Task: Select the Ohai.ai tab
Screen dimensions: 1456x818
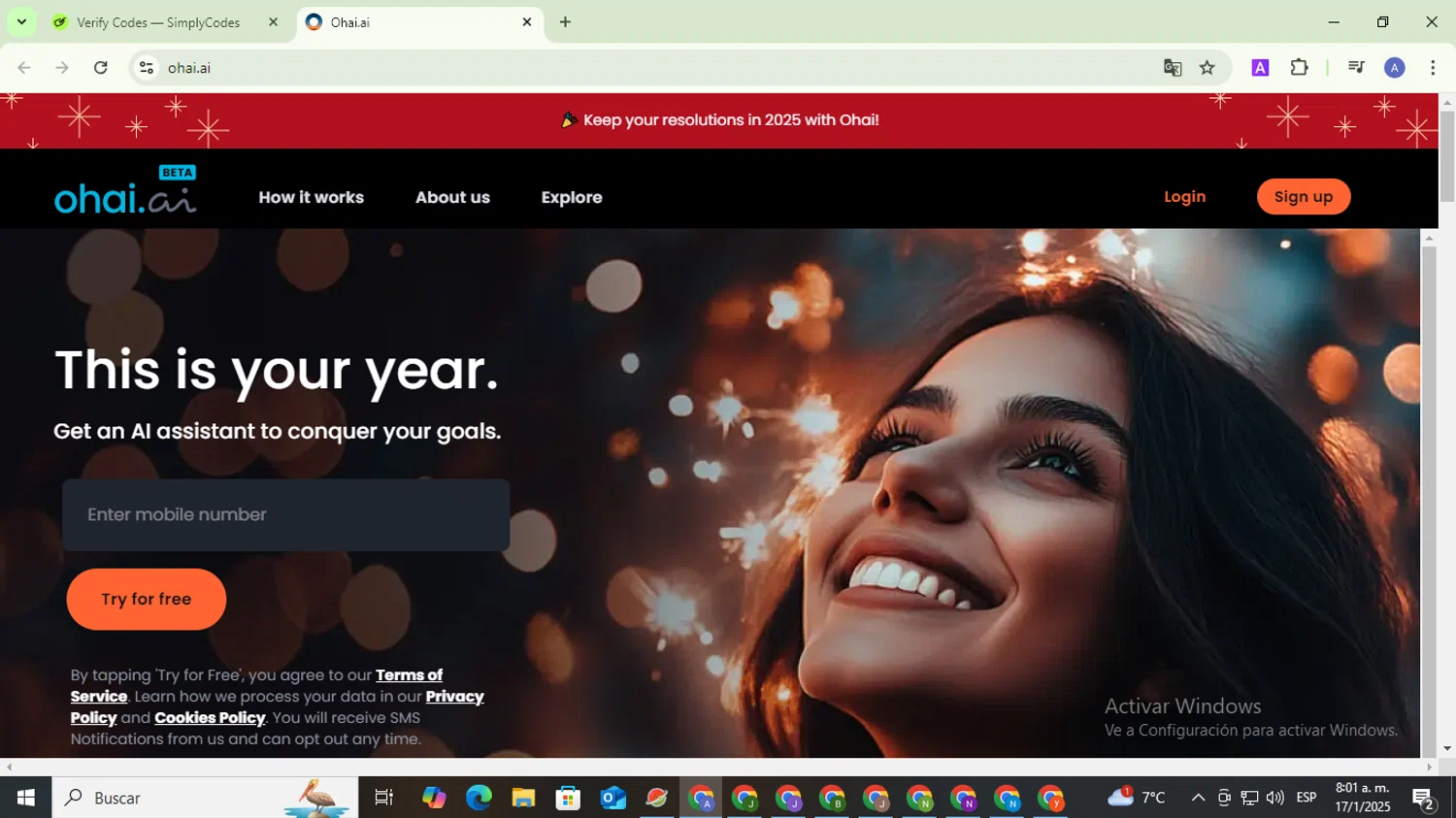Action: (x=419, y=22)
